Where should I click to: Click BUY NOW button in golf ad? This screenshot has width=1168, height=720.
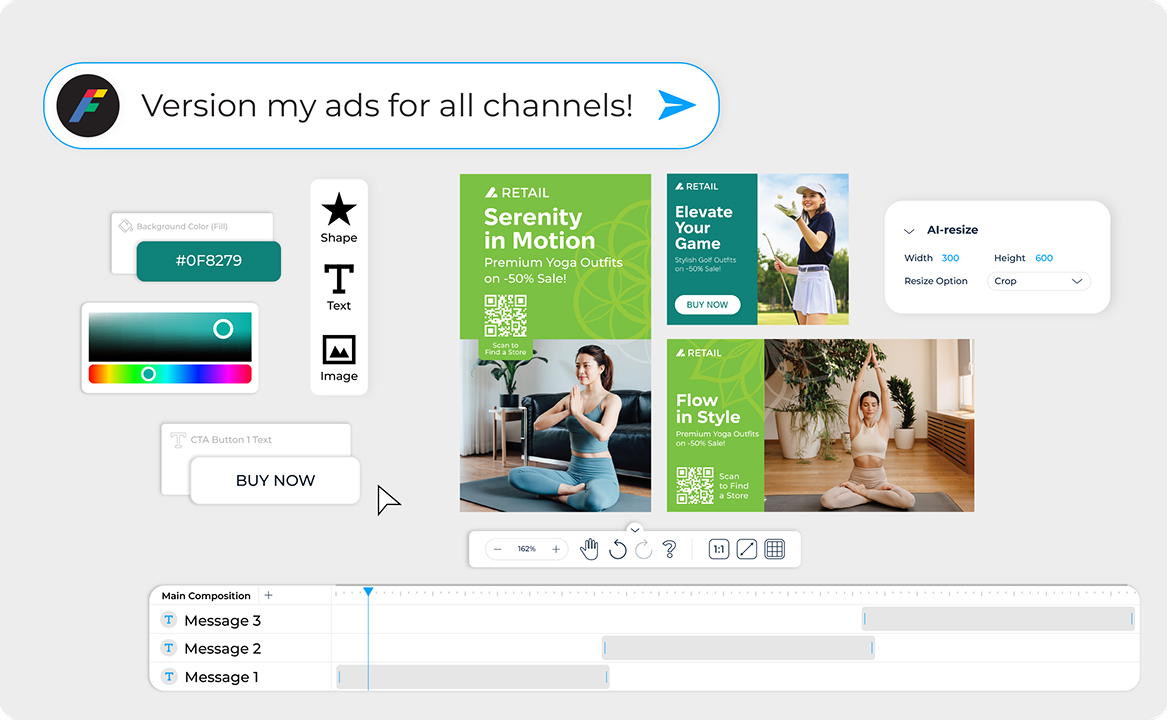click(x=707, y=305)
